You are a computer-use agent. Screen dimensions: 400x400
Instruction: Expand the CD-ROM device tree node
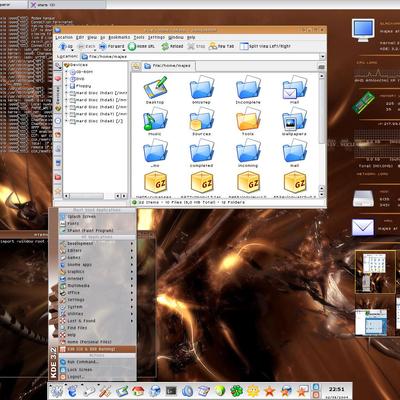click(x=66, y=72)
